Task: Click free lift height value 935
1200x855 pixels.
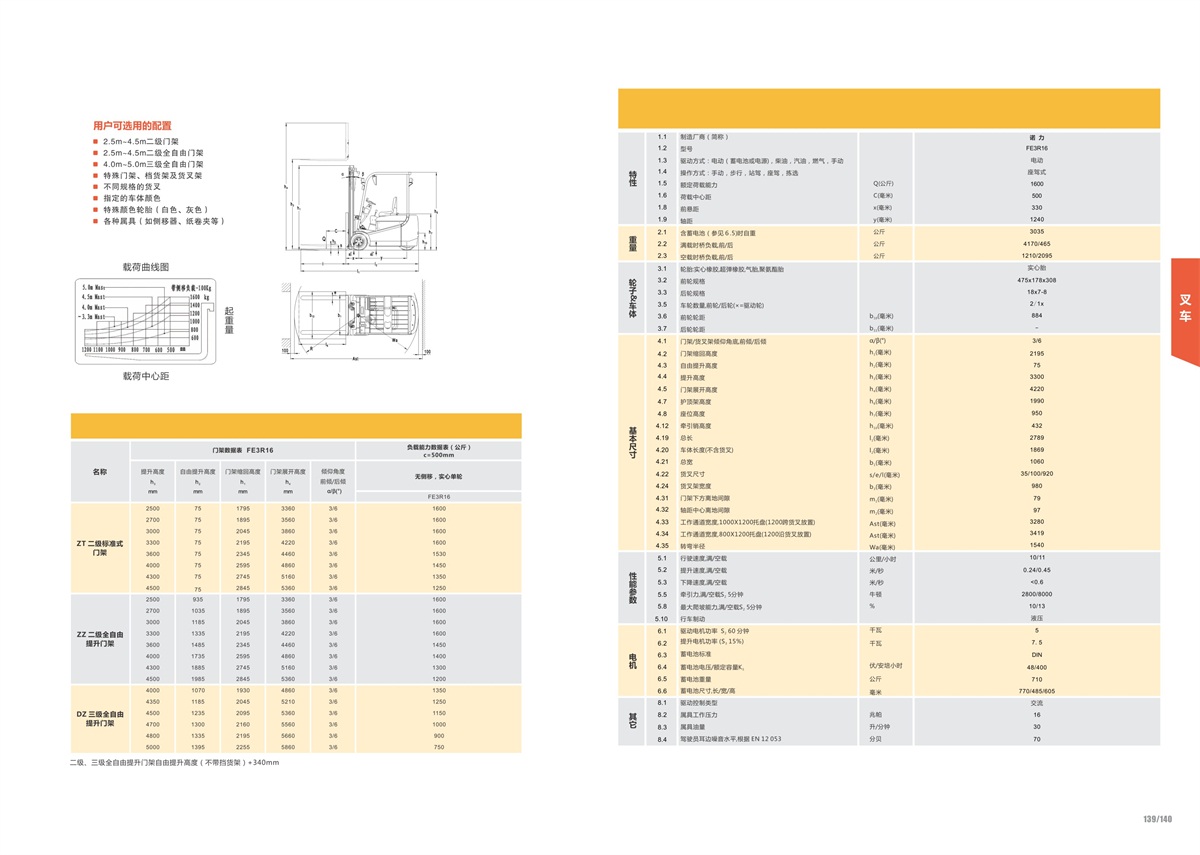Action: 197,599
